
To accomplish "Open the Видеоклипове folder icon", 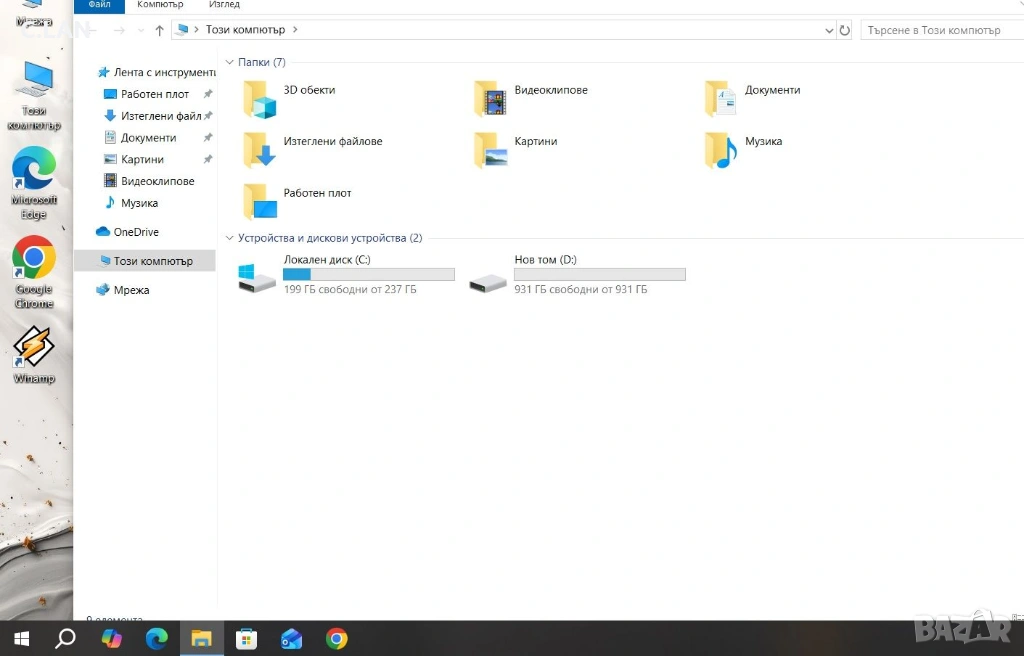I will (x=491, y=99).
